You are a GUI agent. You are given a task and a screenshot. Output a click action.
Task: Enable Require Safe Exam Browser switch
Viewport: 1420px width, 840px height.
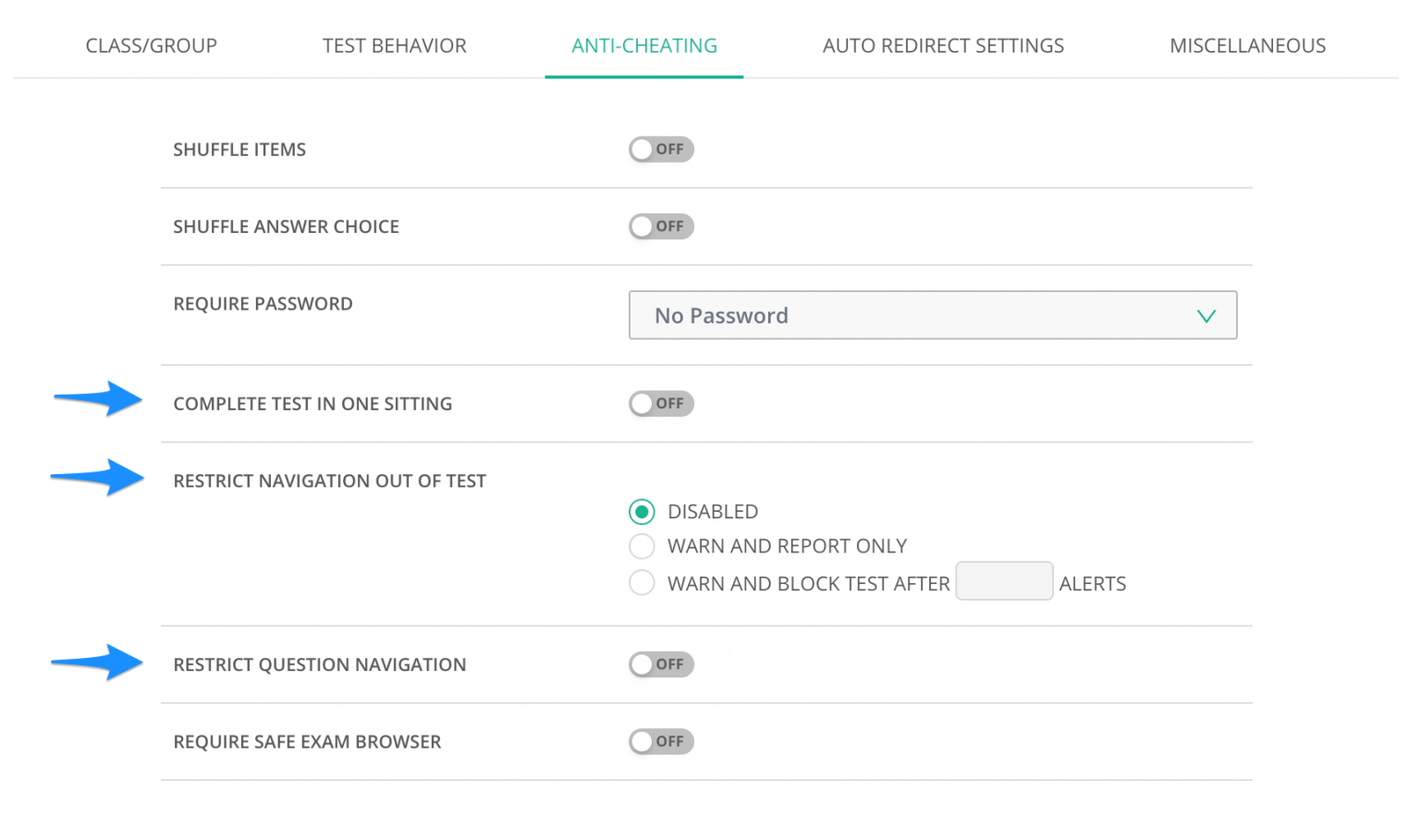661,741
